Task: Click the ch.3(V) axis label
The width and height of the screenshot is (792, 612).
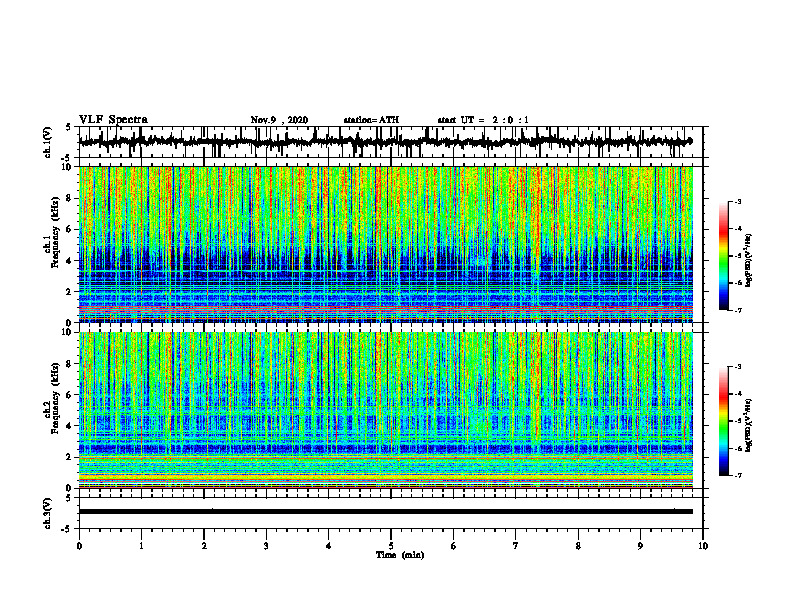Action: [x=48, y=514]
